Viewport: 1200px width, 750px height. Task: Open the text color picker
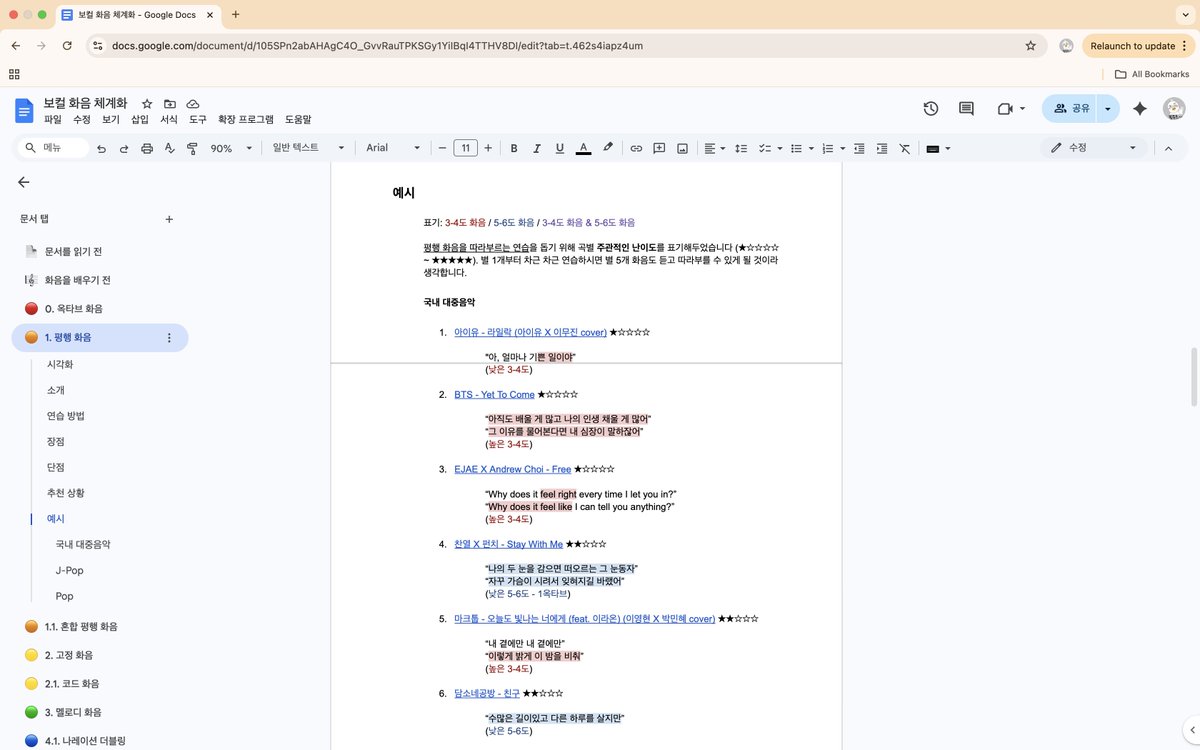point(584,148)
